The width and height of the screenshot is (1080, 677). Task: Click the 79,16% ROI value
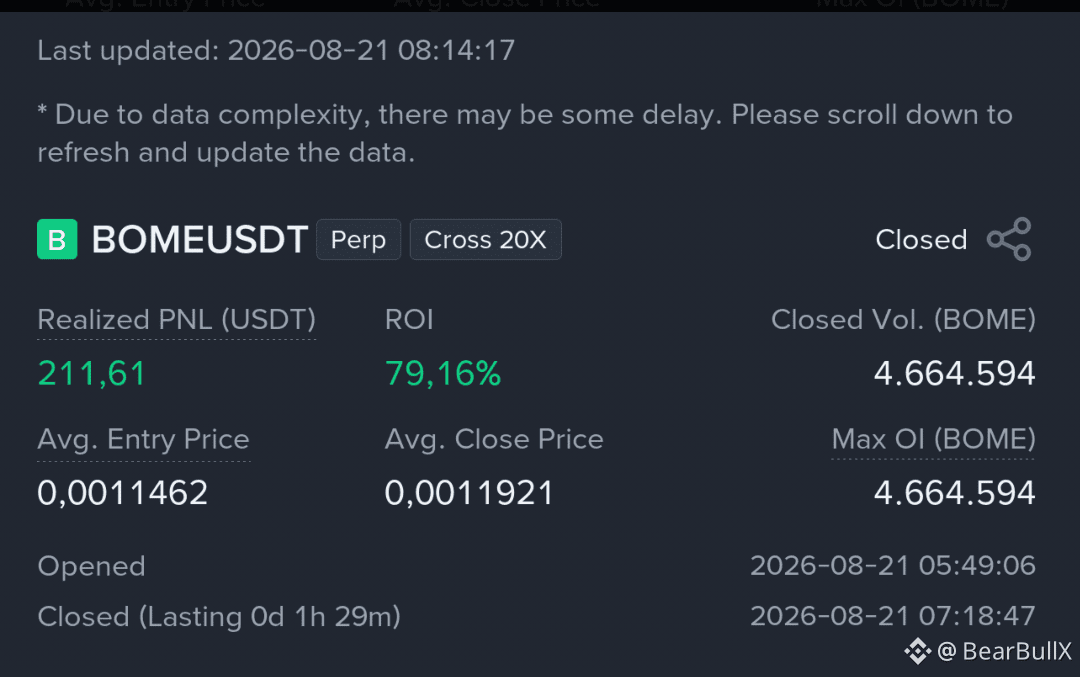point(443,373)
